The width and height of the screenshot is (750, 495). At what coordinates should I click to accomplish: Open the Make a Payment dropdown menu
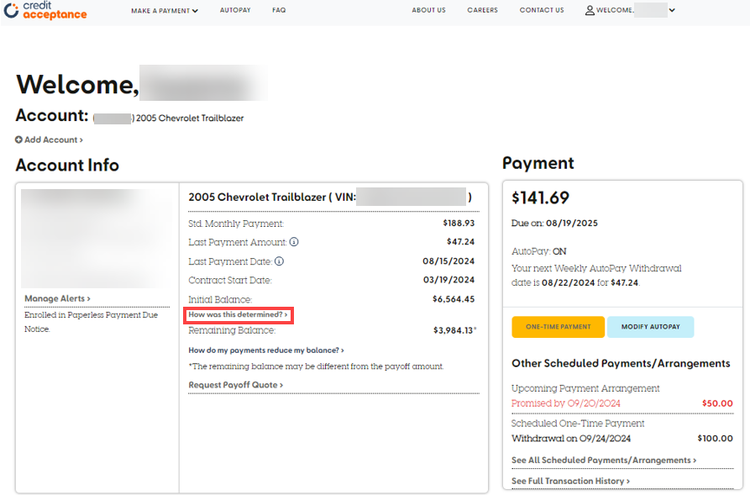(x=164, y=11)
